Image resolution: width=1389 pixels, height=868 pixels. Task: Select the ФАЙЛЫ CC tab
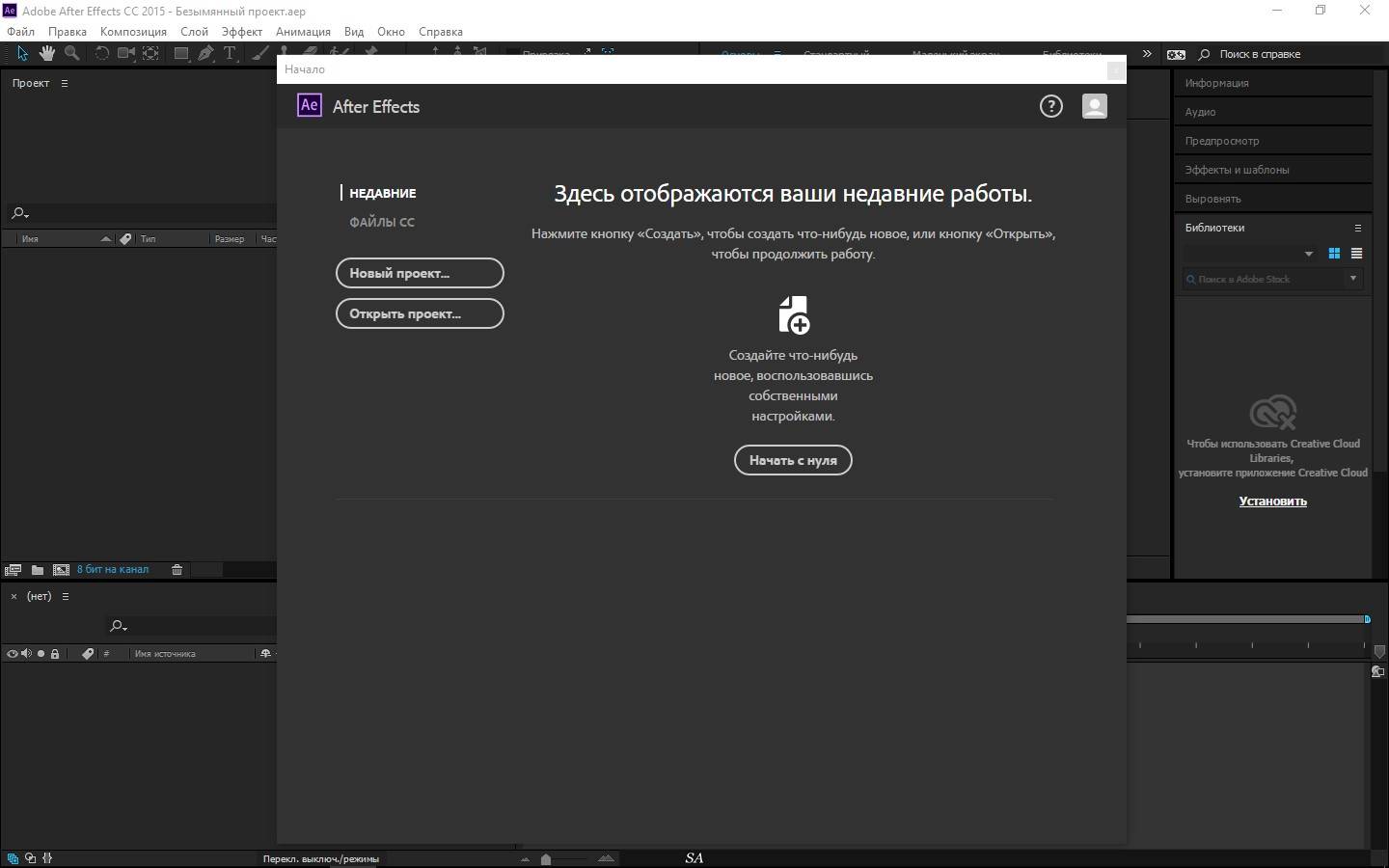click(x=382, y=222)
